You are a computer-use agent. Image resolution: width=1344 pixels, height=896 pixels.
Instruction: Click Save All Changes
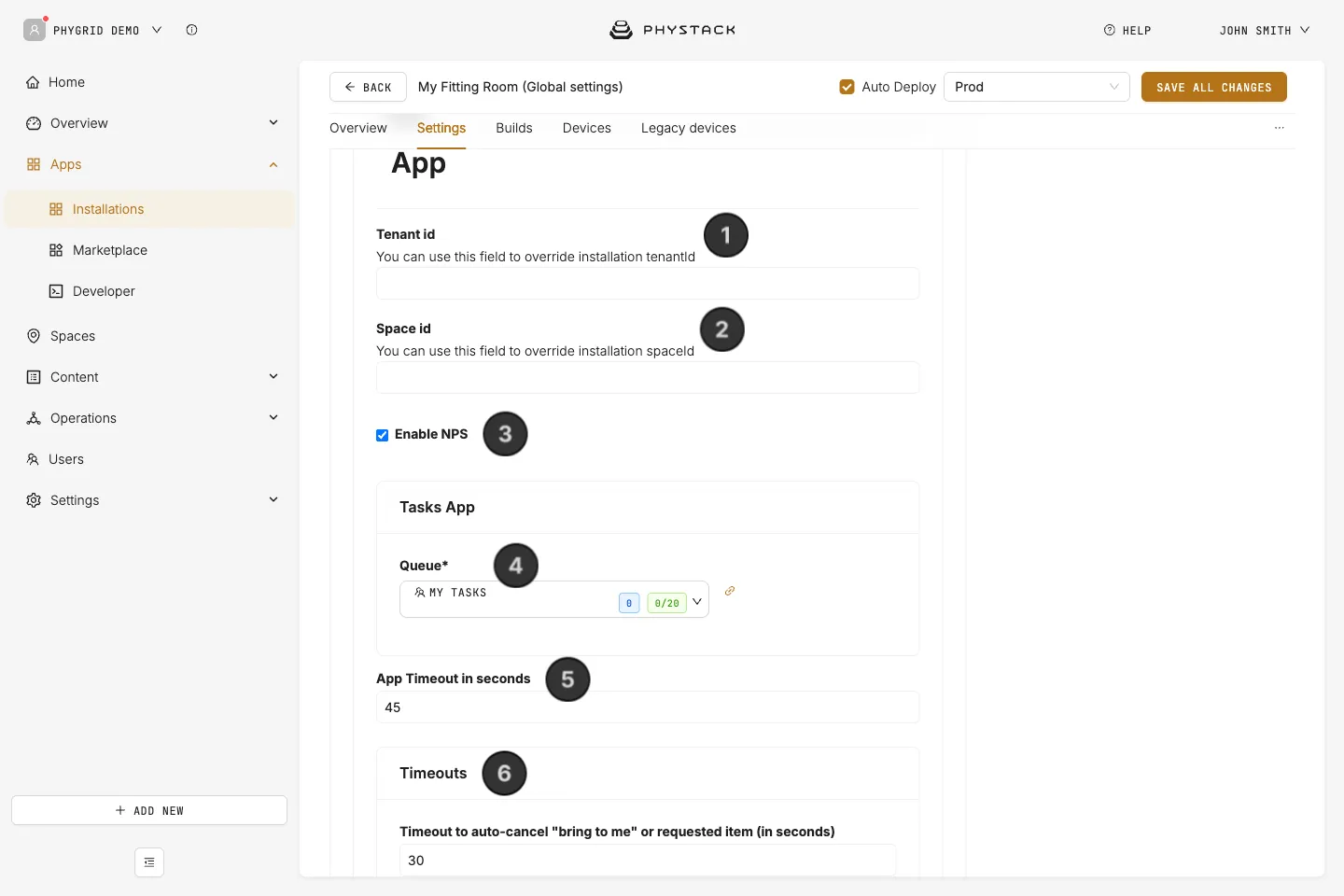pyautogui.click(x=1214, y=87)
